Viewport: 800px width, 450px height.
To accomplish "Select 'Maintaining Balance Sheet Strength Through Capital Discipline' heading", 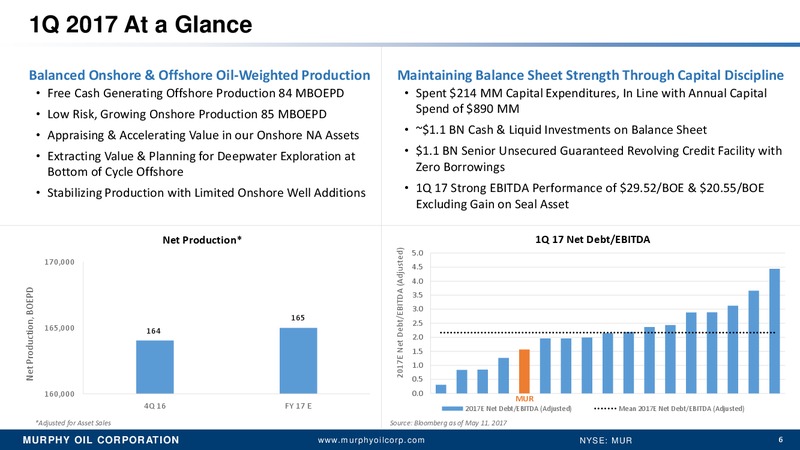I will pyautogui.click(x=590, y=75).
